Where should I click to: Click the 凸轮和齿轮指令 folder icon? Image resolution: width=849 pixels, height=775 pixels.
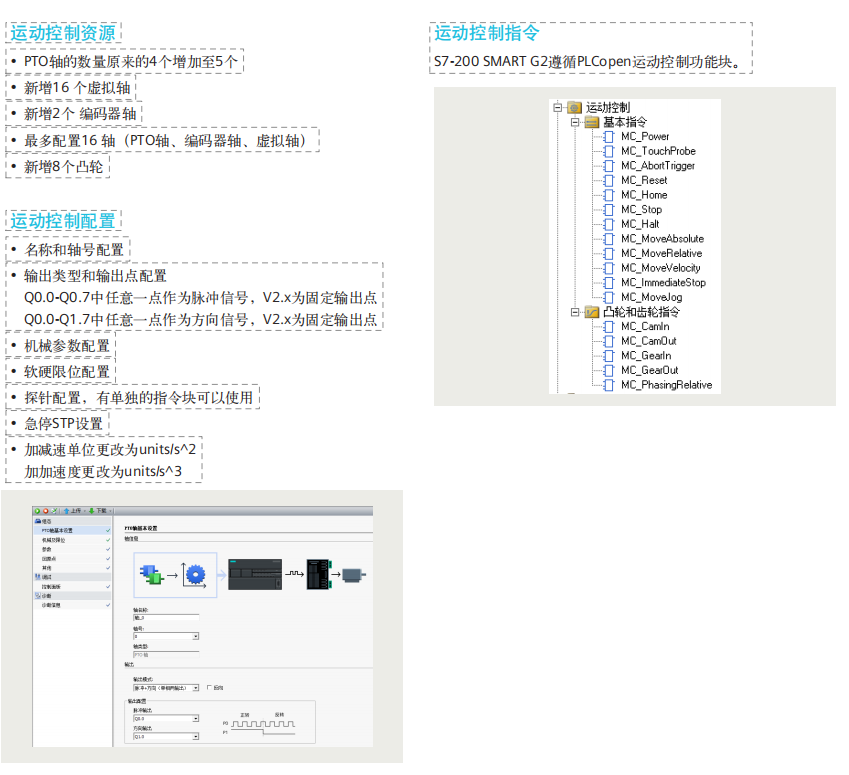coord(592,312)
